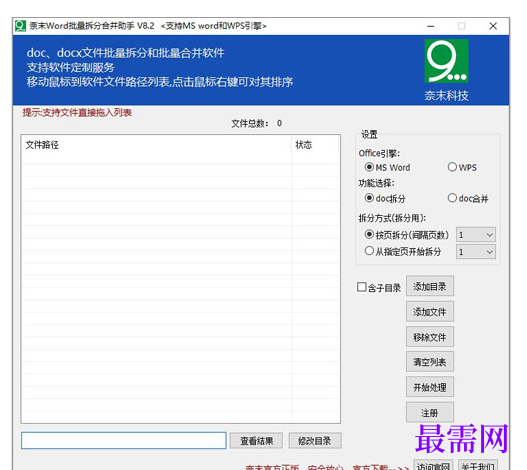Click the 添加文件 button
527x470 pixels.
430,312
